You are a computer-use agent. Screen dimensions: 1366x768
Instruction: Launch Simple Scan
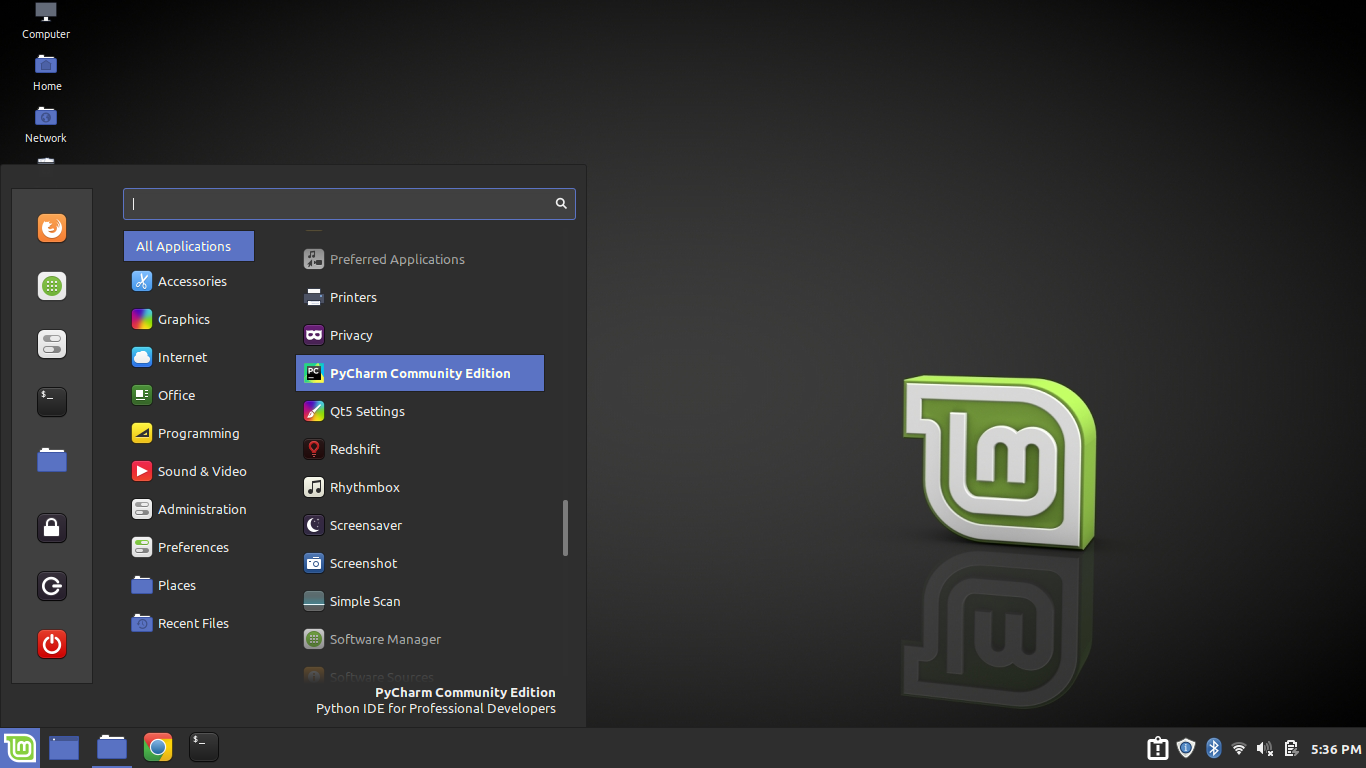[420, 602]
